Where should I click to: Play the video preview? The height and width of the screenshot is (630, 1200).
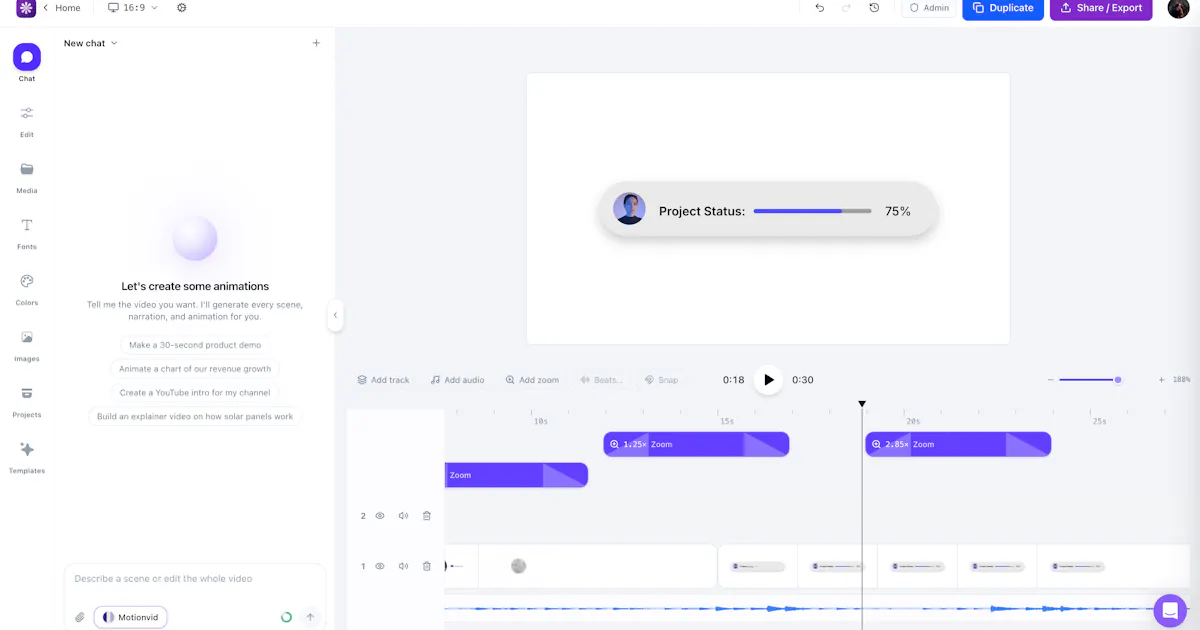tap(768, 380)
